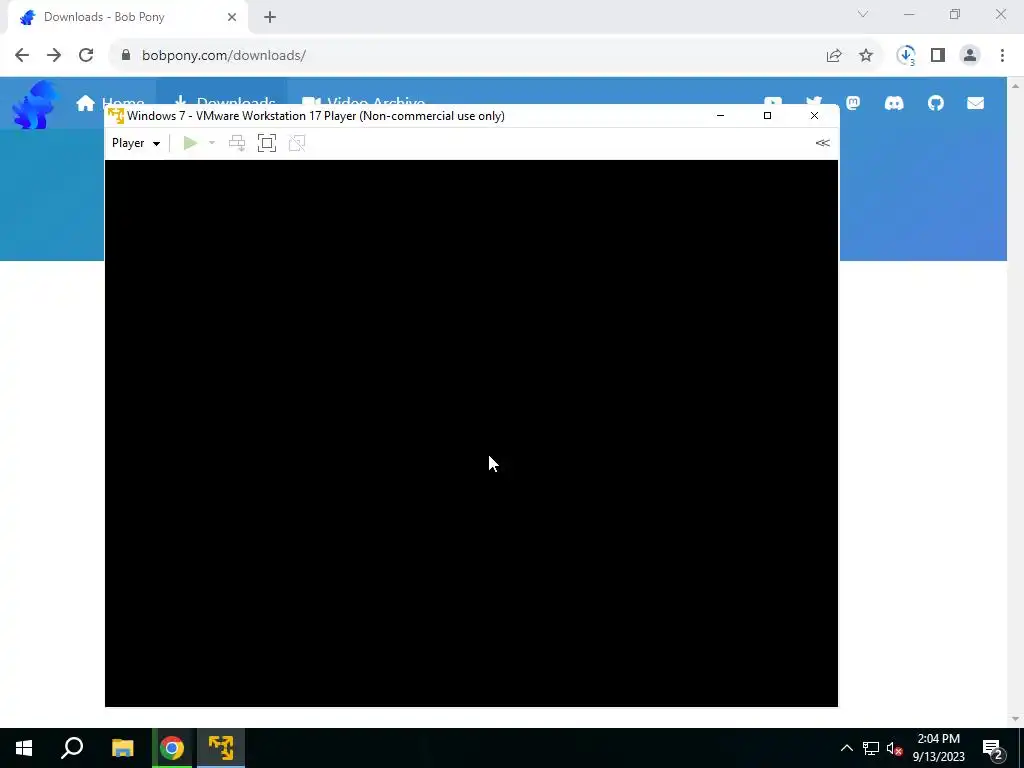Open File Explorer from the taskbar
This screenshot has width=1024, height=768.
122,748
